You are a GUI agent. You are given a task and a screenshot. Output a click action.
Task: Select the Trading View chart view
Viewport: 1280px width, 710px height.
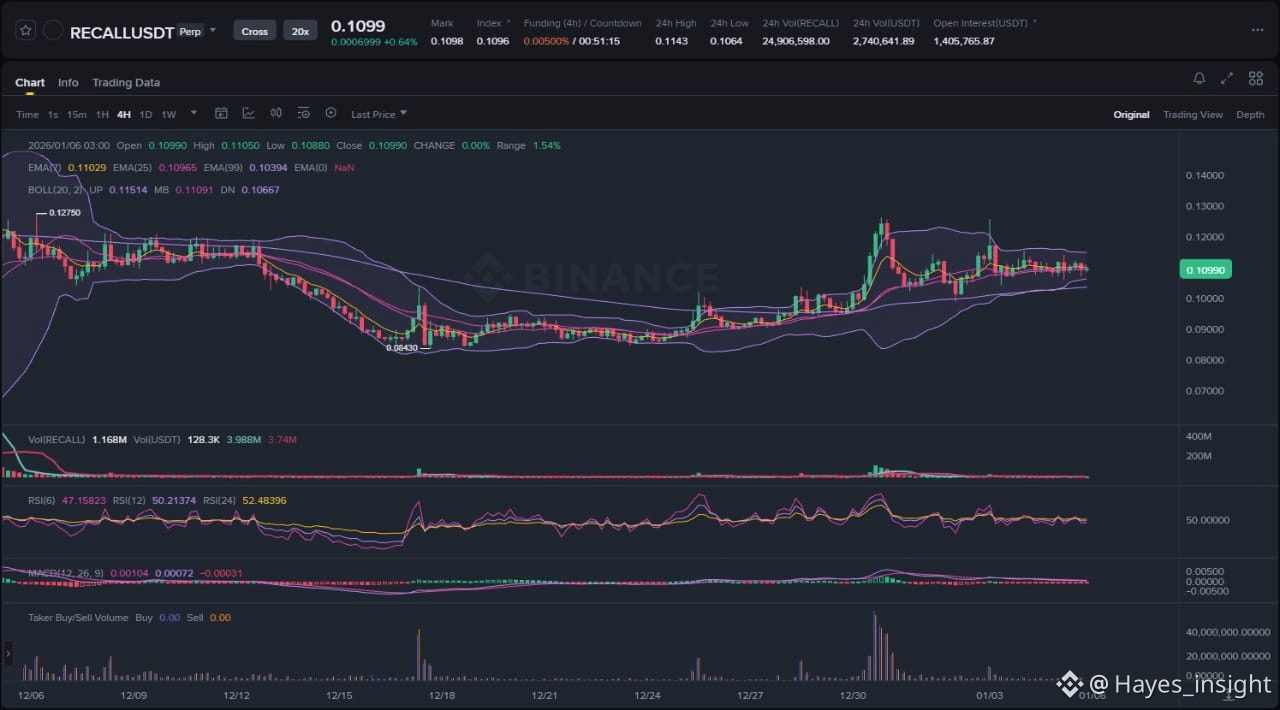[1192, 115]
